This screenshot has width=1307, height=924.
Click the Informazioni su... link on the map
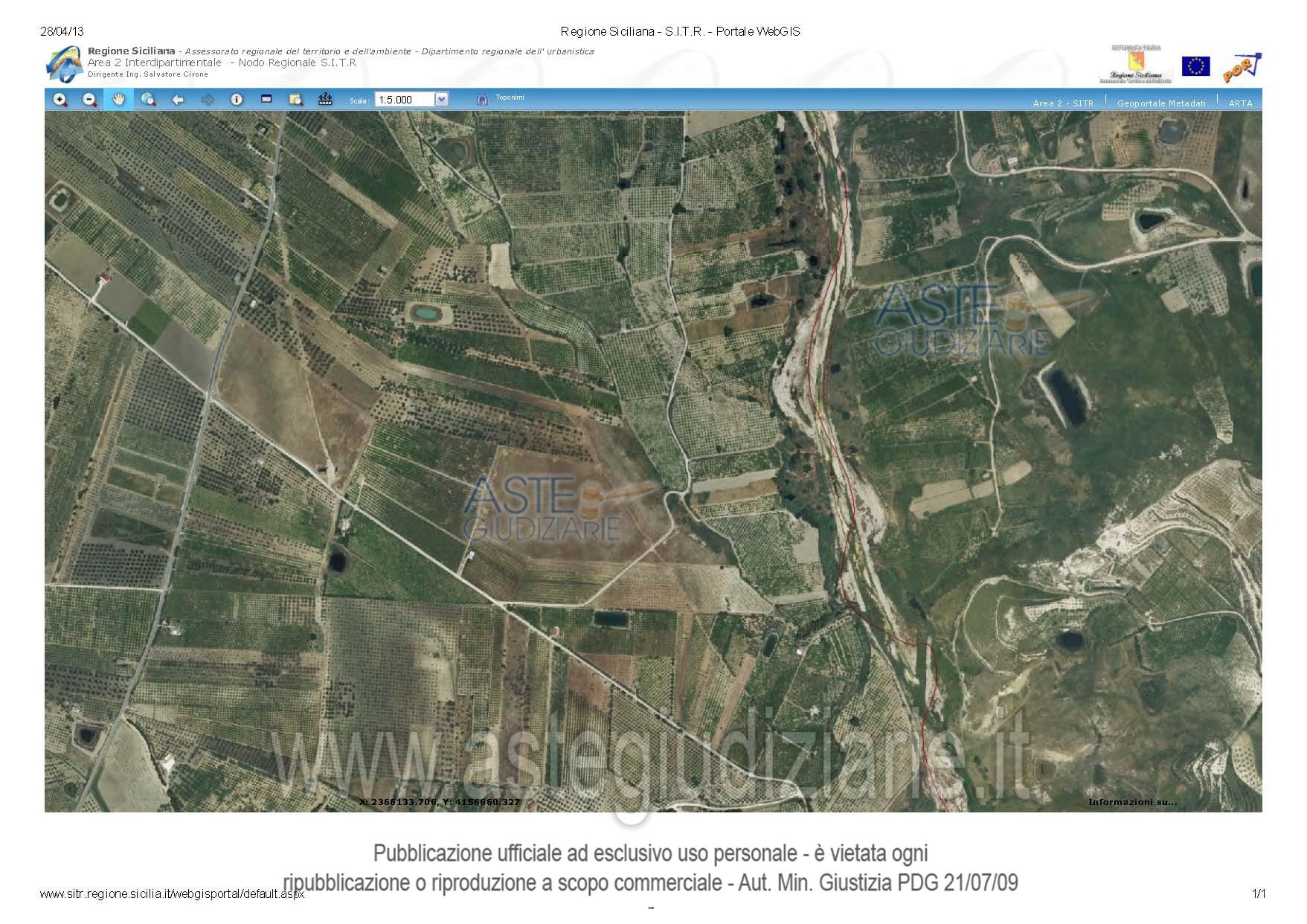click(1132, 802)
